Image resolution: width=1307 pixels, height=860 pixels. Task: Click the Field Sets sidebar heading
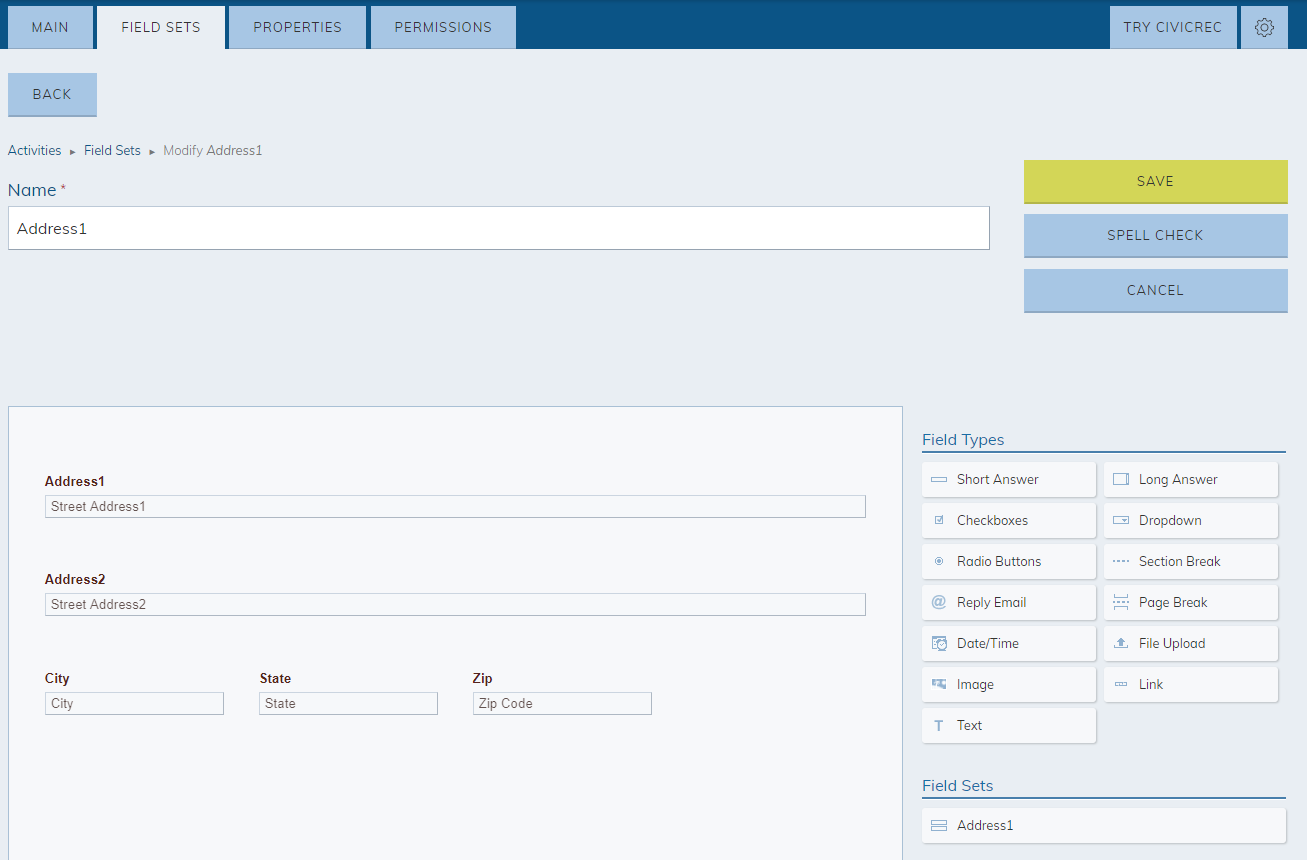pyautogui.click(x=958, y=786)
